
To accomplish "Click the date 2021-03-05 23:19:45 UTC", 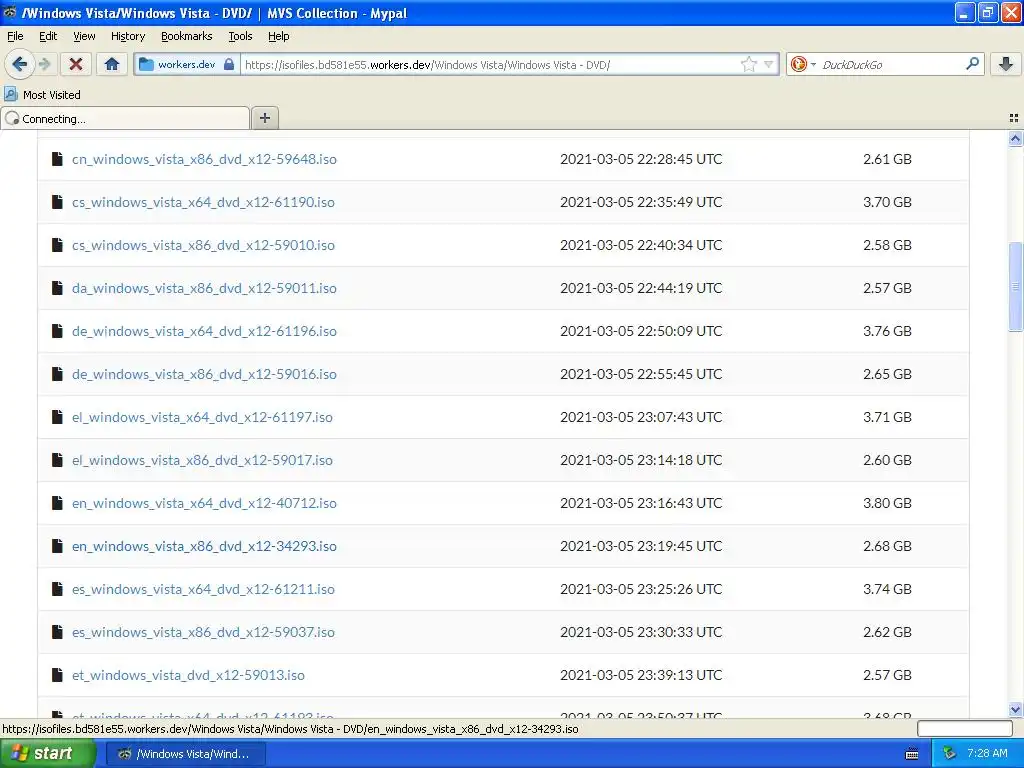I will pyautogui.click(x=641, y=547).
